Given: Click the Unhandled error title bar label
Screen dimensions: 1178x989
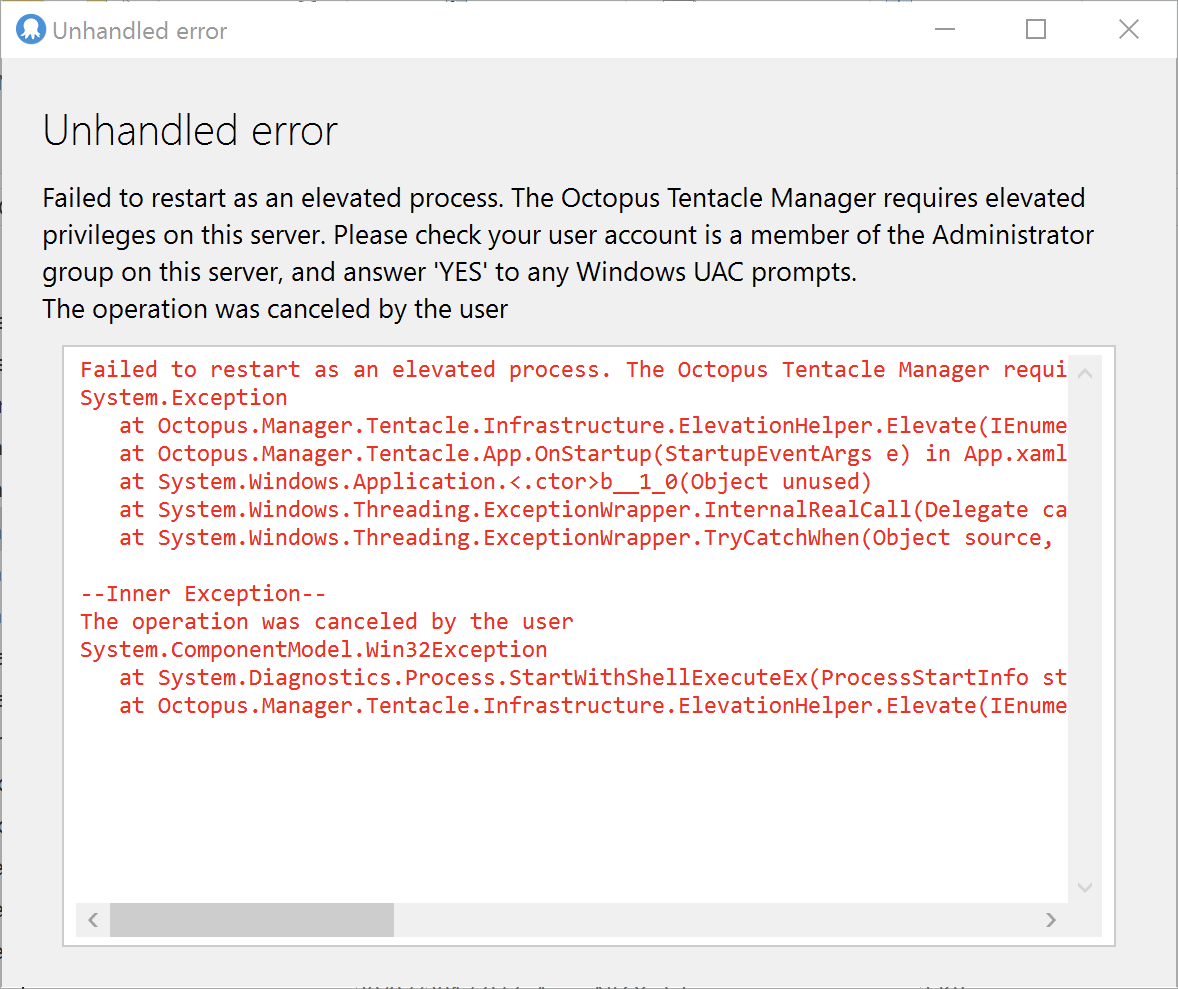Looking at the screenshot, I should pos(139,30).
